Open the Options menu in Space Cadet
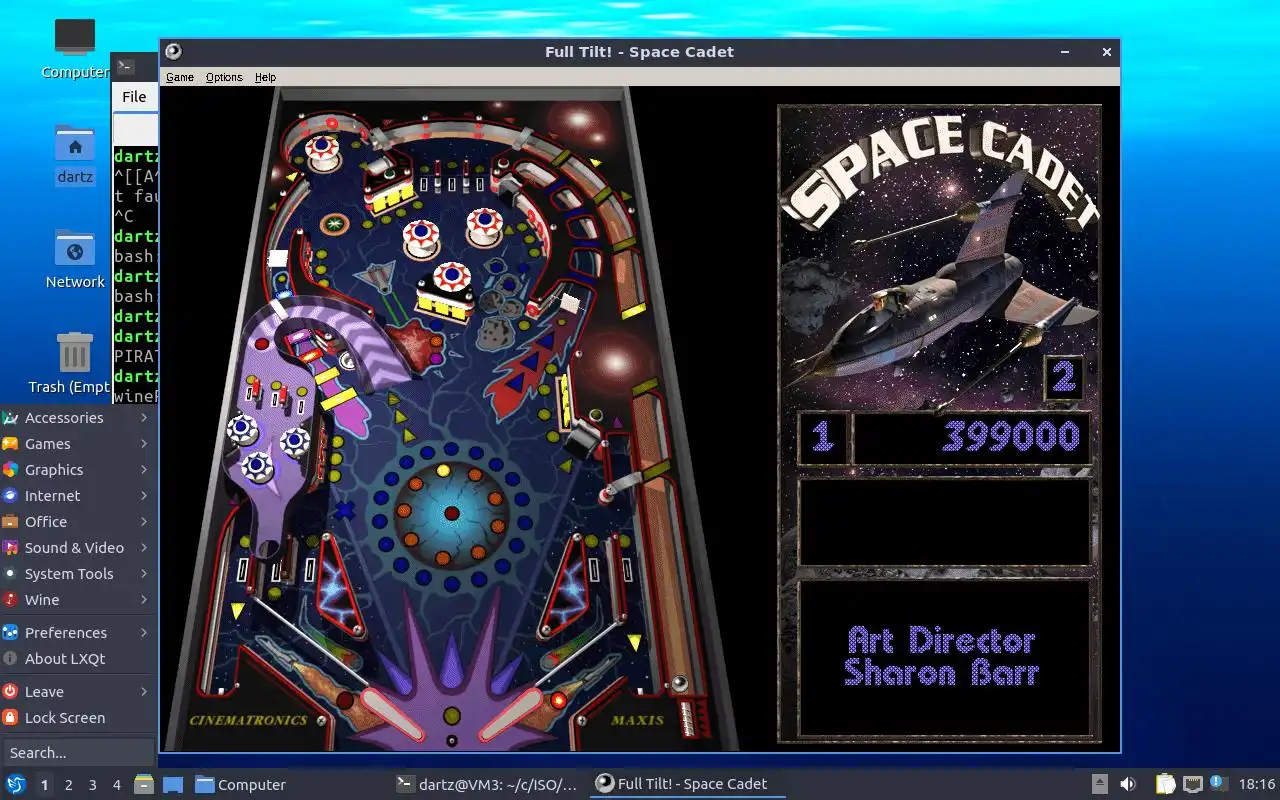Screen dimensions: 1280x800 pyautogui.click(x=224, y=77)
